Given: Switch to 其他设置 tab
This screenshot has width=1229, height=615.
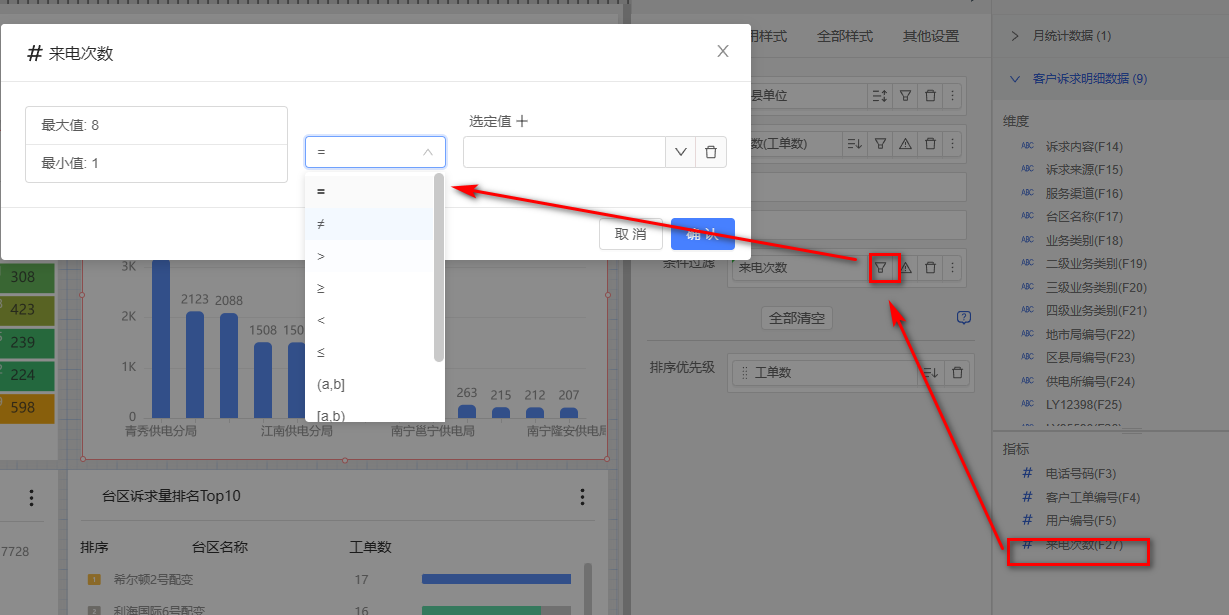Looking at the screenshot, I should (x=930, y=36).
